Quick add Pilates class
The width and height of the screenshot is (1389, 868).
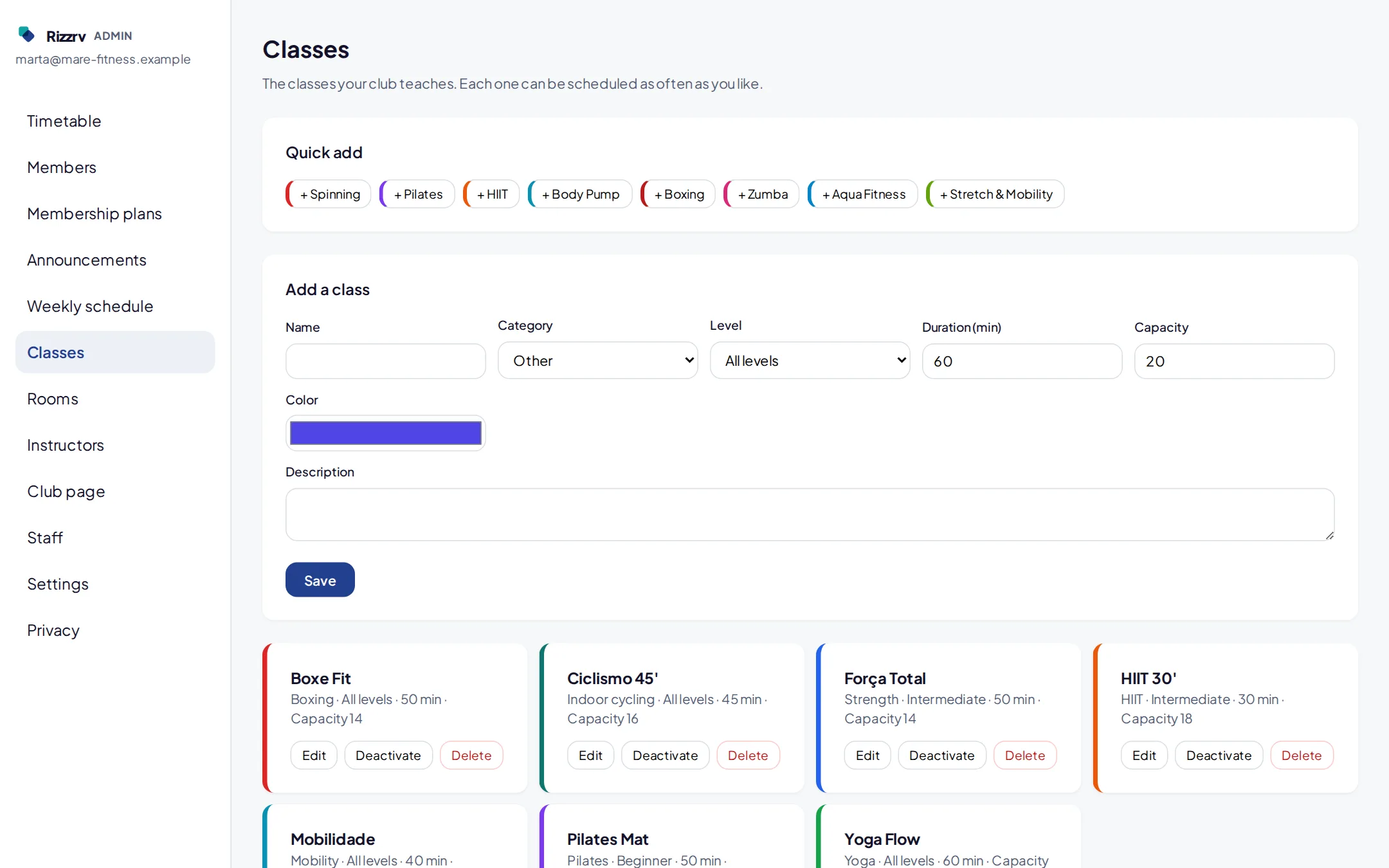coord(417,194)
